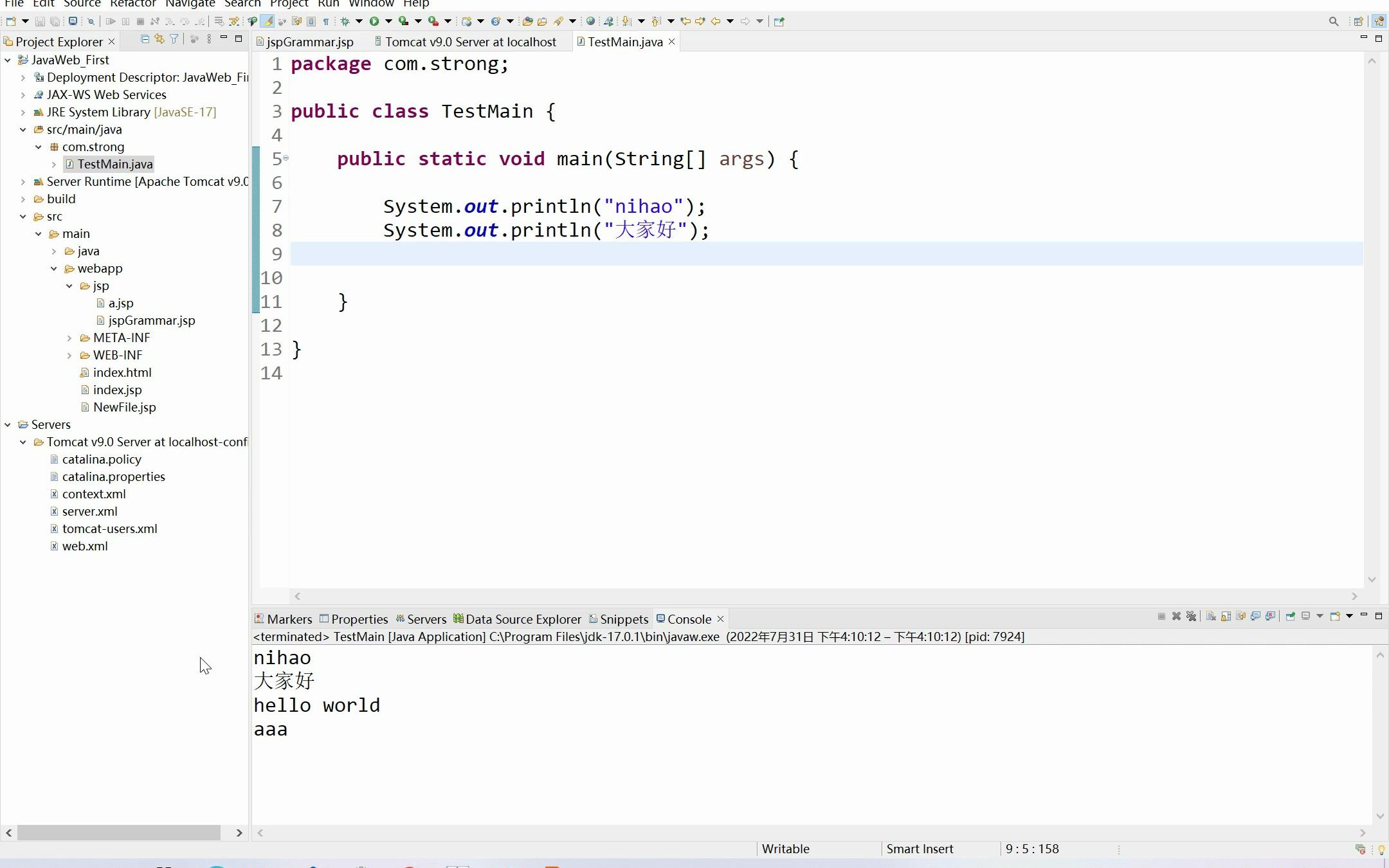Open the Run button dropdown arrow
Image resolution: width=1389 pixels, height=868 pixels.
(x=388, y=21)
